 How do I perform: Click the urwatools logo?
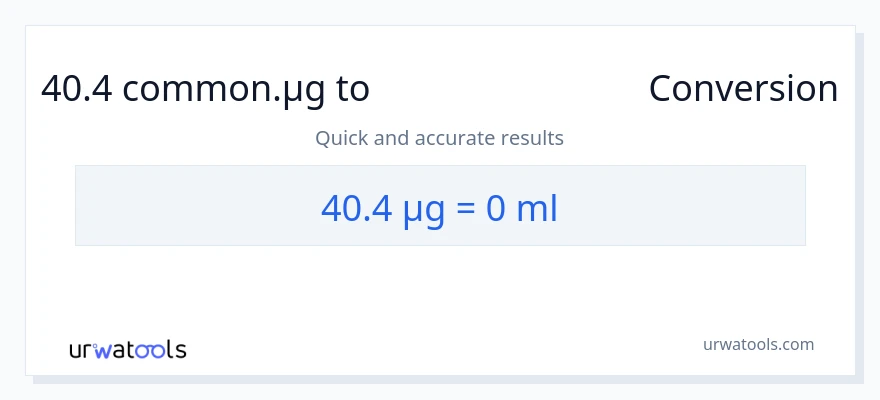coord(127,349)
